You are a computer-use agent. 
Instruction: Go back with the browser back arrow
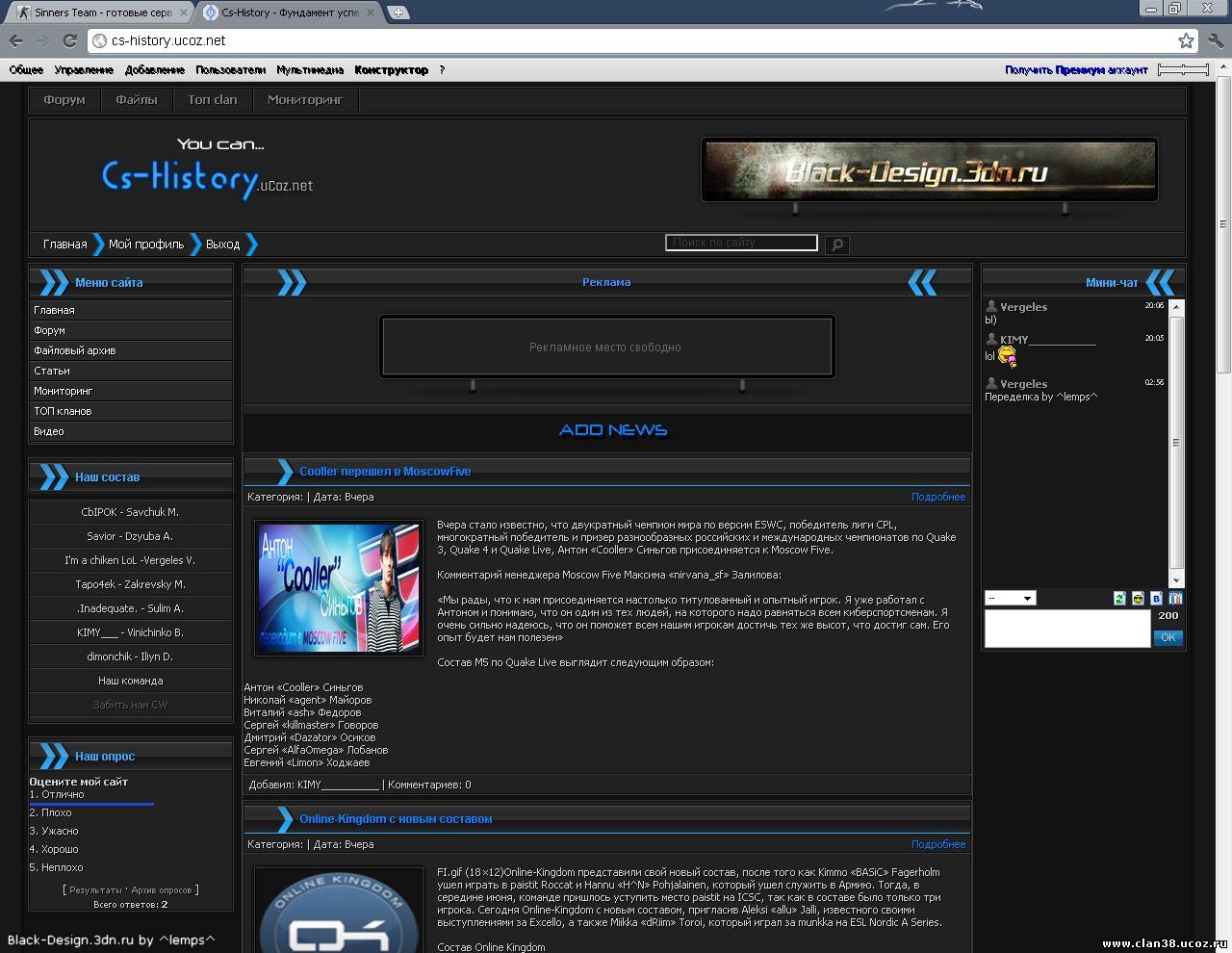click(x=15, y=40)
